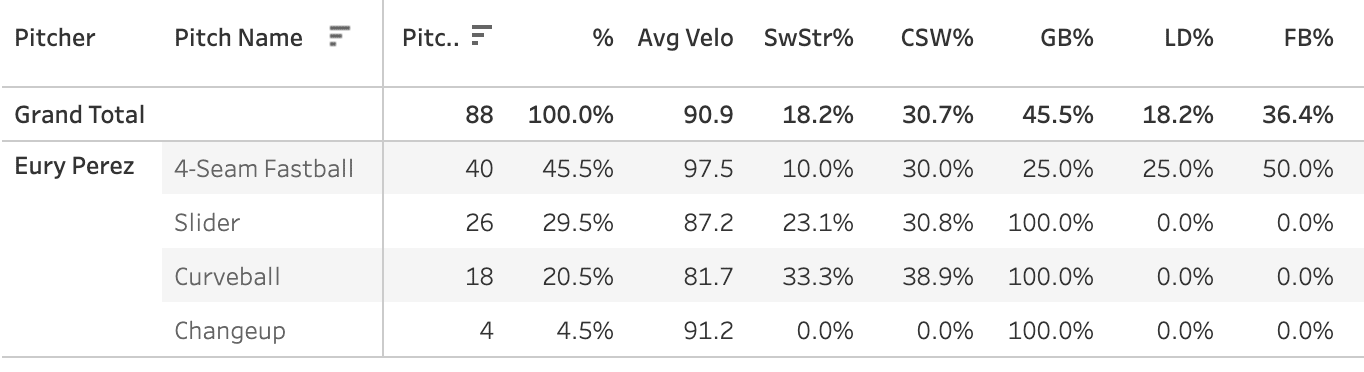Click the FB% column header
The width and height of the screenshot is (1364, 372).
(1307, 39)
